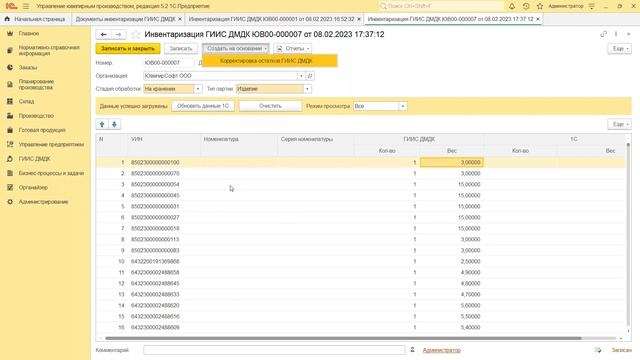Expand Создать на основании dropdown
Viewport: 640px width, 360px height.
(x=236, y=49)
